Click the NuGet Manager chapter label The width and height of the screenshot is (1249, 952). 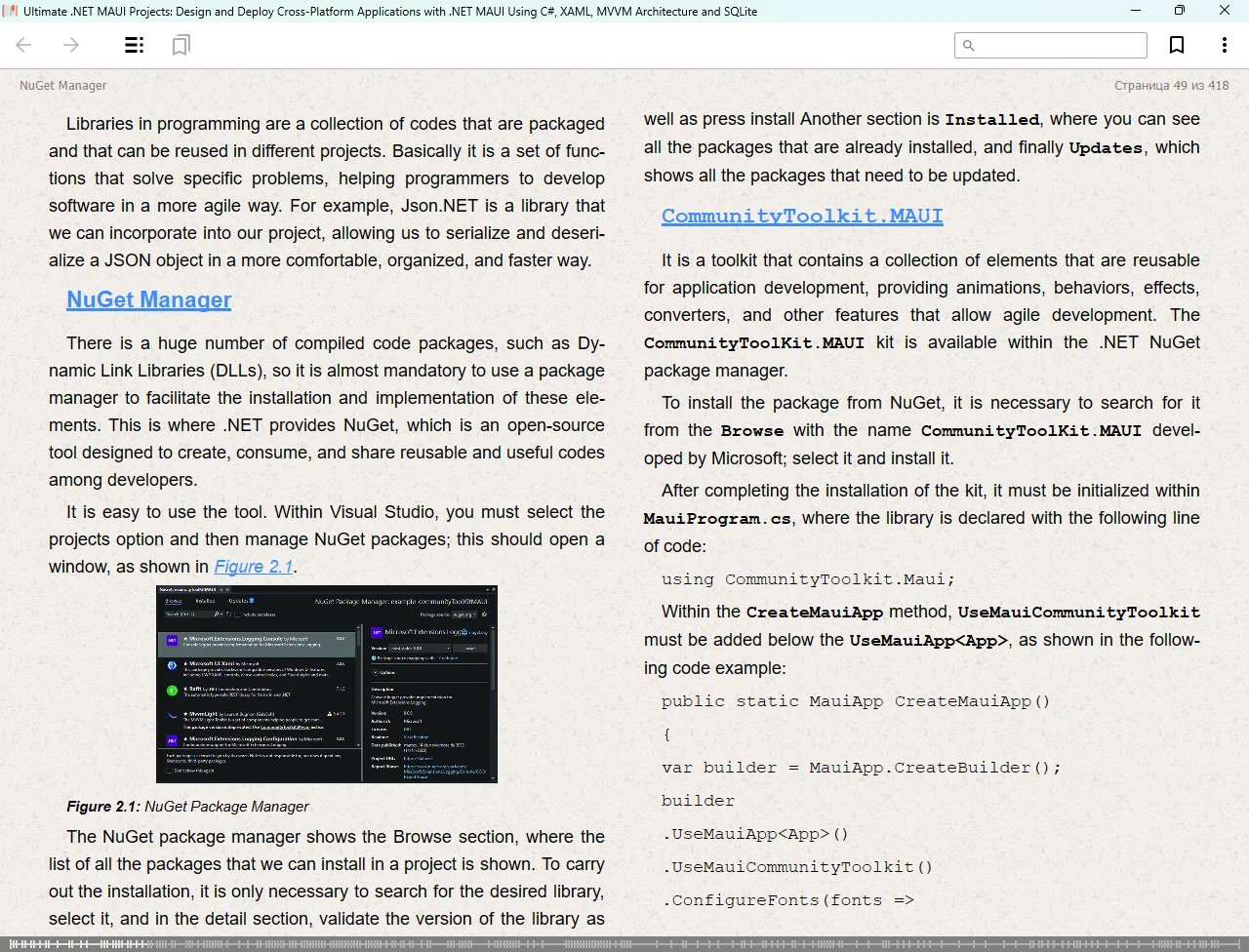62,86
